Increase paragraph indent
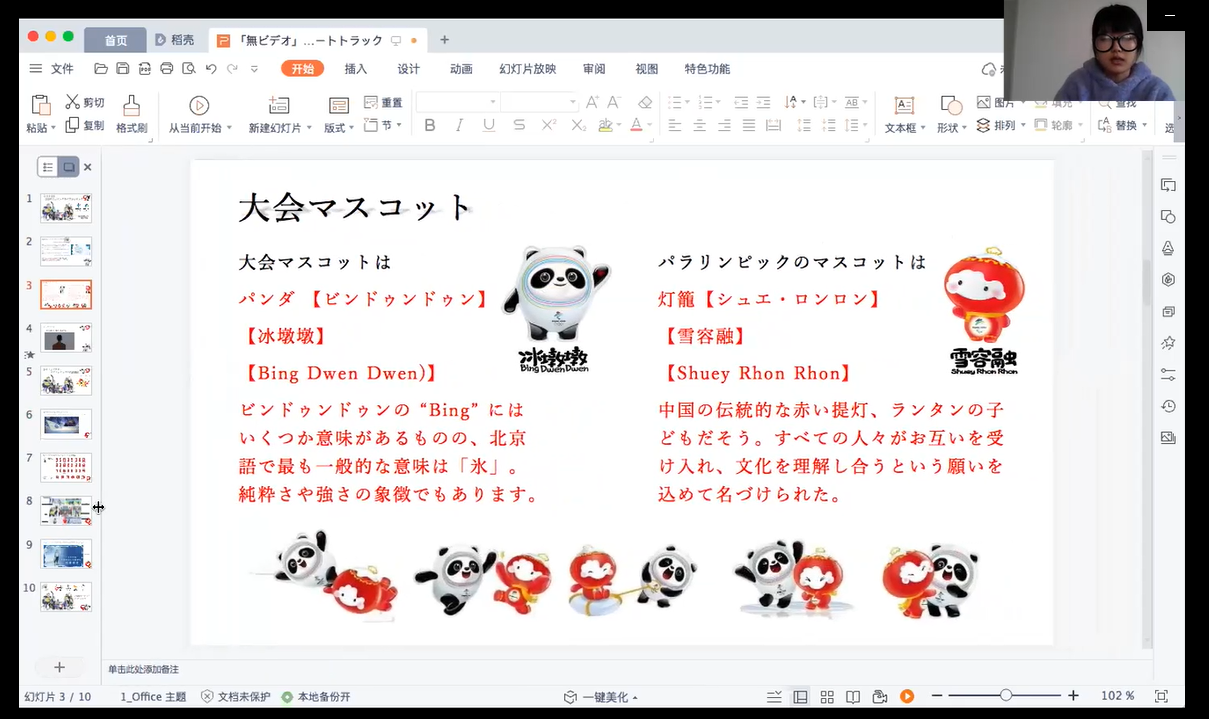The height and width of the screenshot is (719, 1209). pos(764,102)
